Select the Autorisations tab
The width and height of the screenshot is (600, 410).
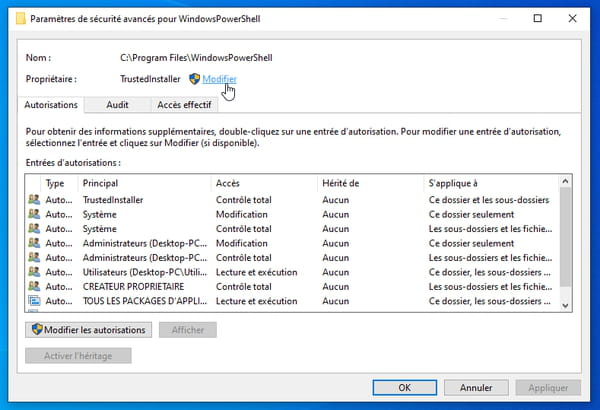51,105
